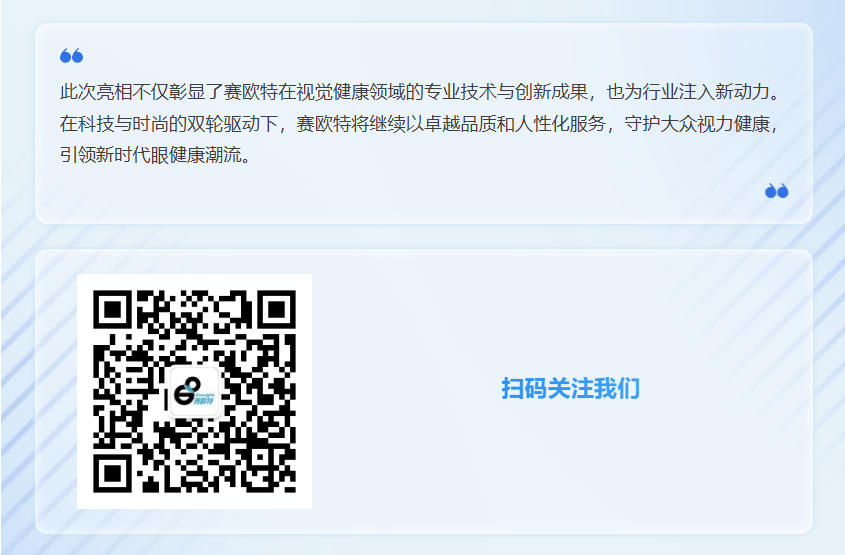This screenshot has width=845, height=555.
Task: Click the small alignment square in QR's lower-right
Action: click(261, 459)
